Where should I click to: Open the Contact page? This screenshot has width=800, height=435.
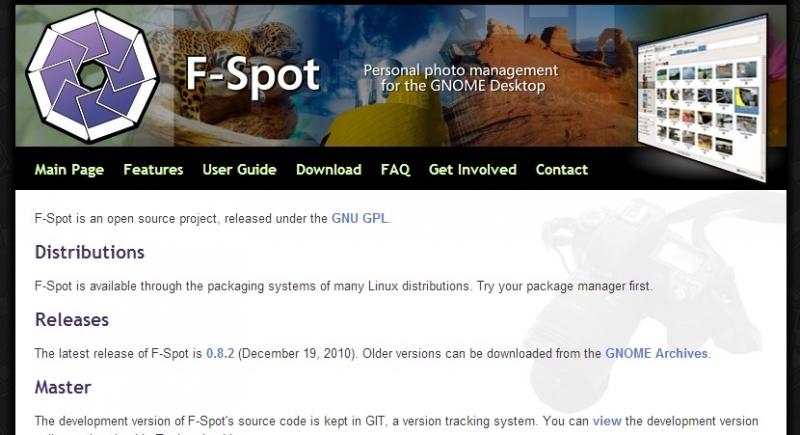(561, 170)
